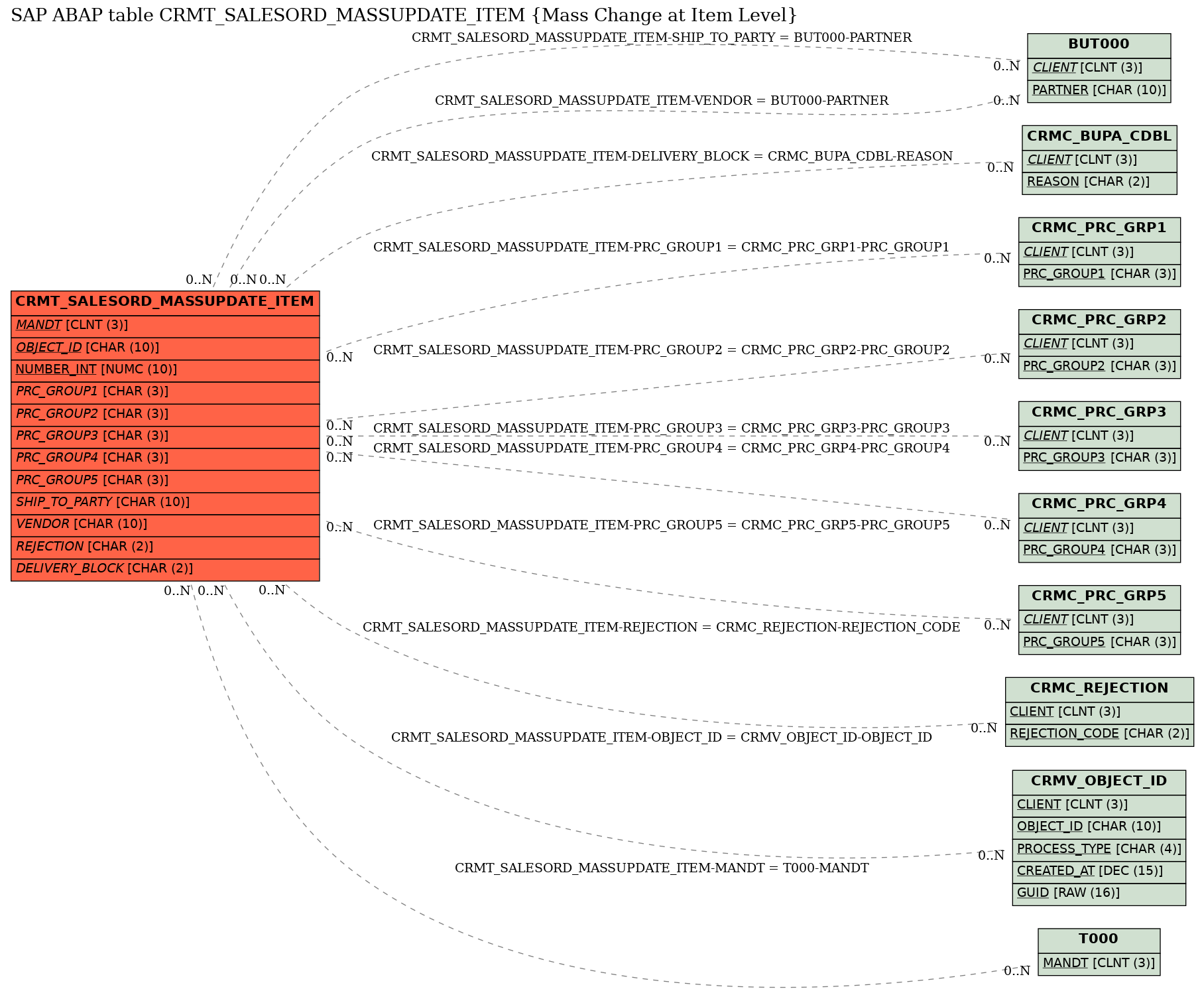The height and width of the screenshot is (991, 1204).
Task: Select REJECTION [CHAR (2)] in main table
Action: click(165, 547)
